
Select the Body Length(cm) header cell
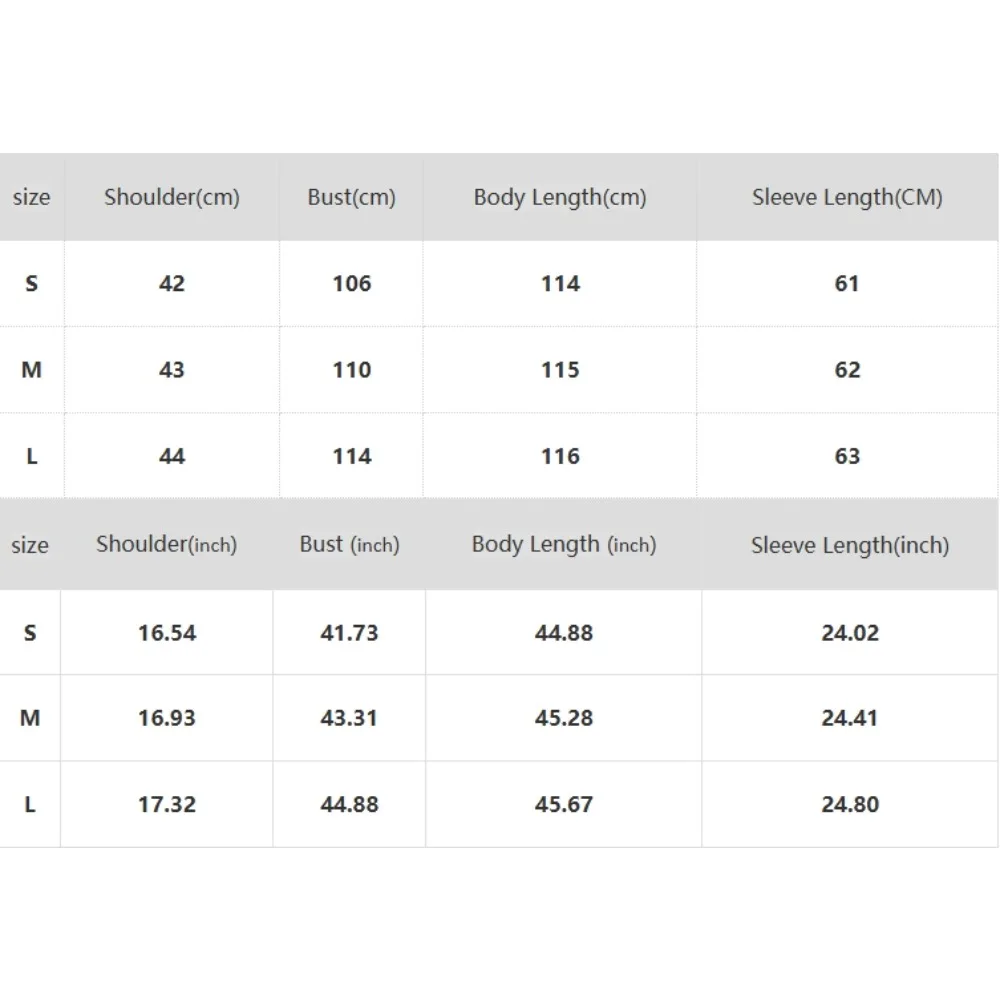tap(560, 197)
